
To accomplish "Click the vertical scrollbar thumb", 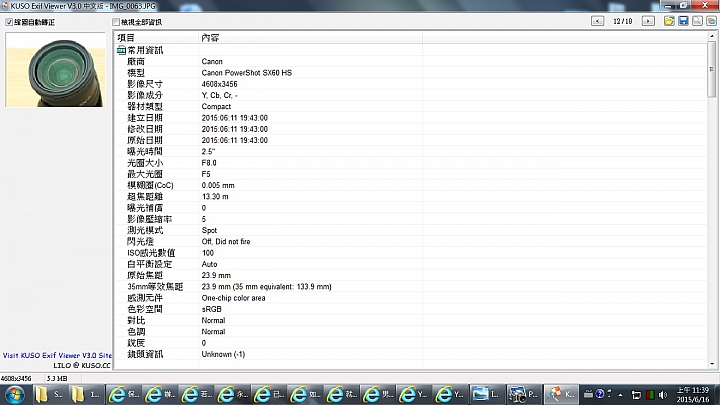I will click(x=712, y=69).
